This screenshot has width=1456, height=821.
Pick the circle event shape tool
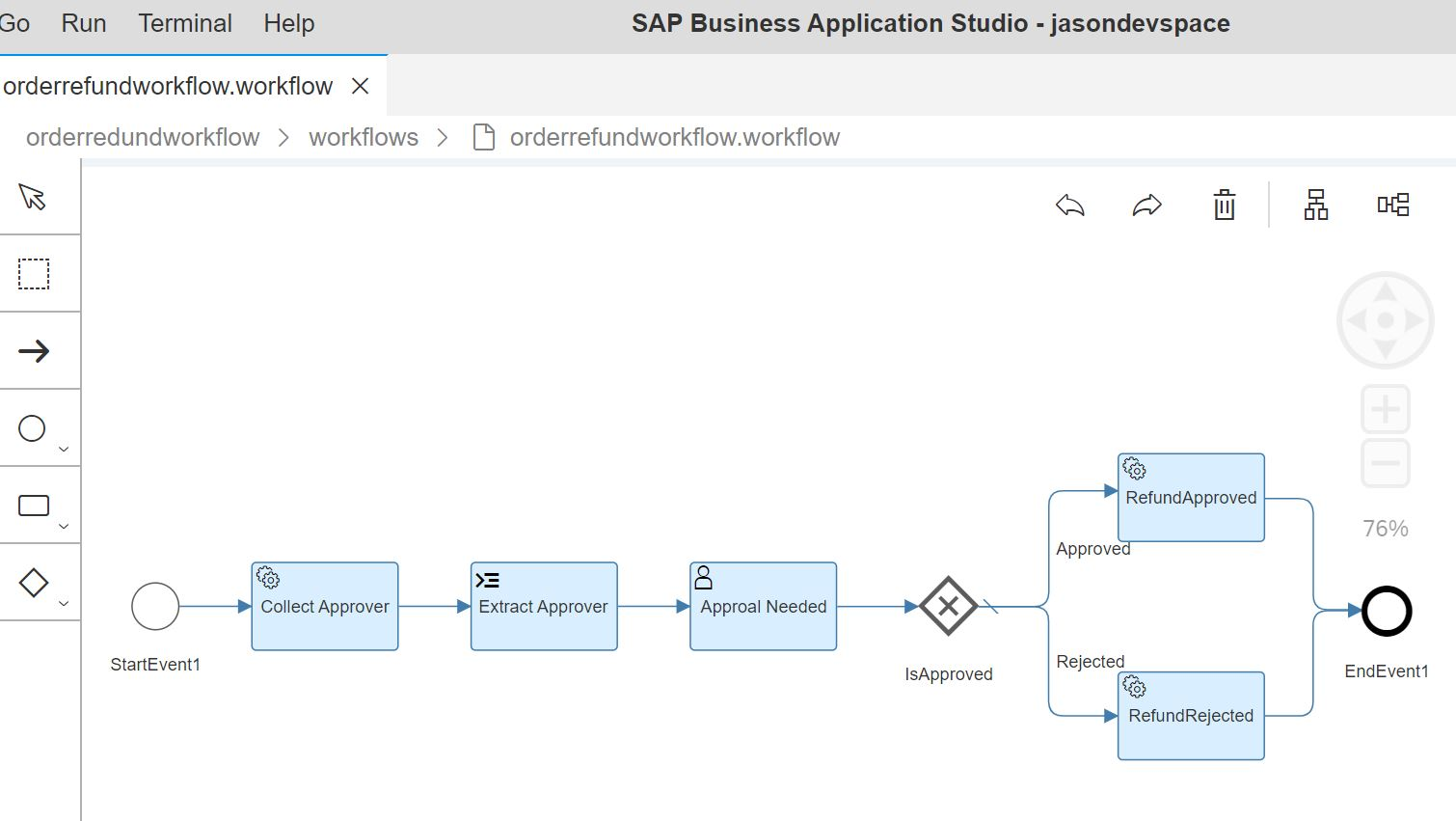(32, 428)
